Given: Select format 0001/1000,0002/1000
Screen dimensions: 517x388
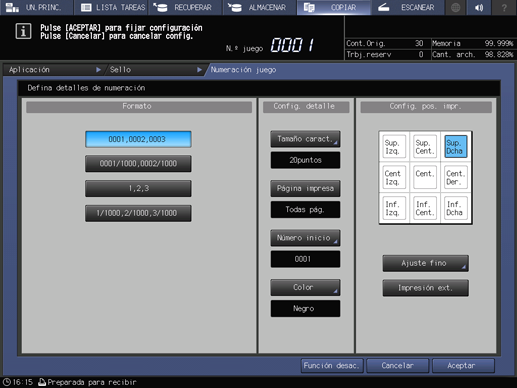Looking at the screenshot, I should coord(138,164).
